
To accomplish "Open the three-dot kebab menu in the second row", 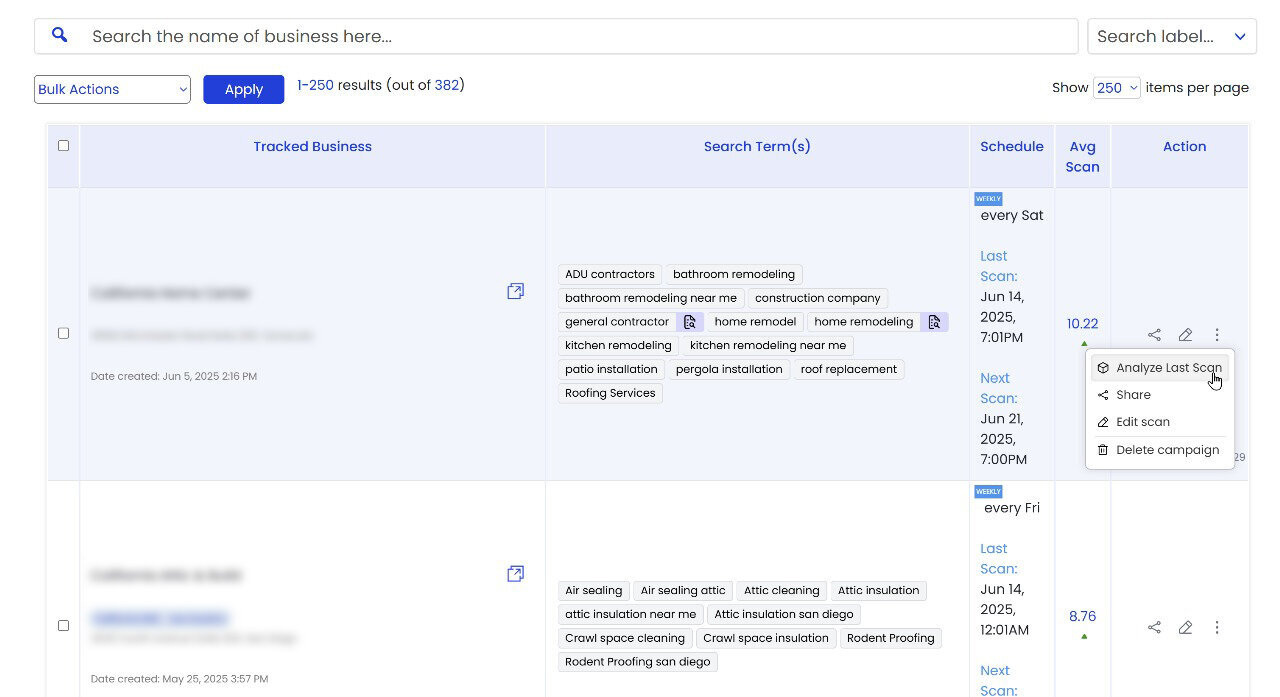I will (x=1217, y=627).
